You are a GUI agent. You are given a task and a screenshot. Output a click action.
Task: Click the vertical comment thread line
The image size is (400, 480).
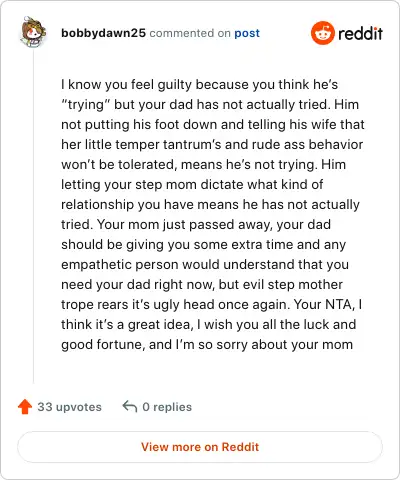tap(33, 216)
